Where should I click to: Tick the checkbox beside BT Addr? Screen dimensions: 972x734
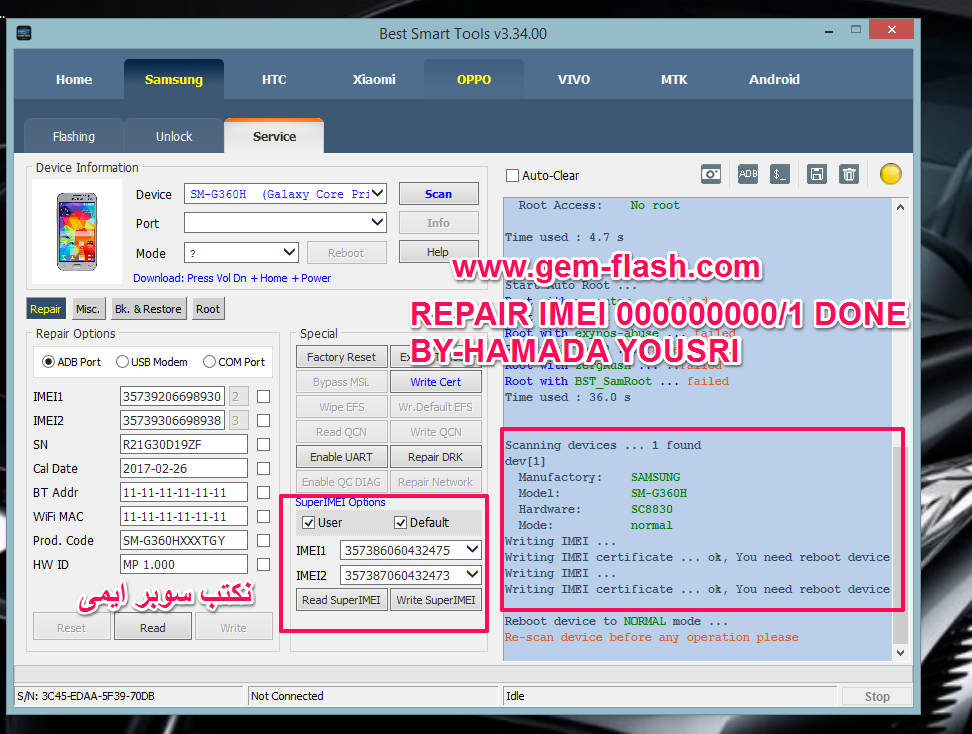263,492
